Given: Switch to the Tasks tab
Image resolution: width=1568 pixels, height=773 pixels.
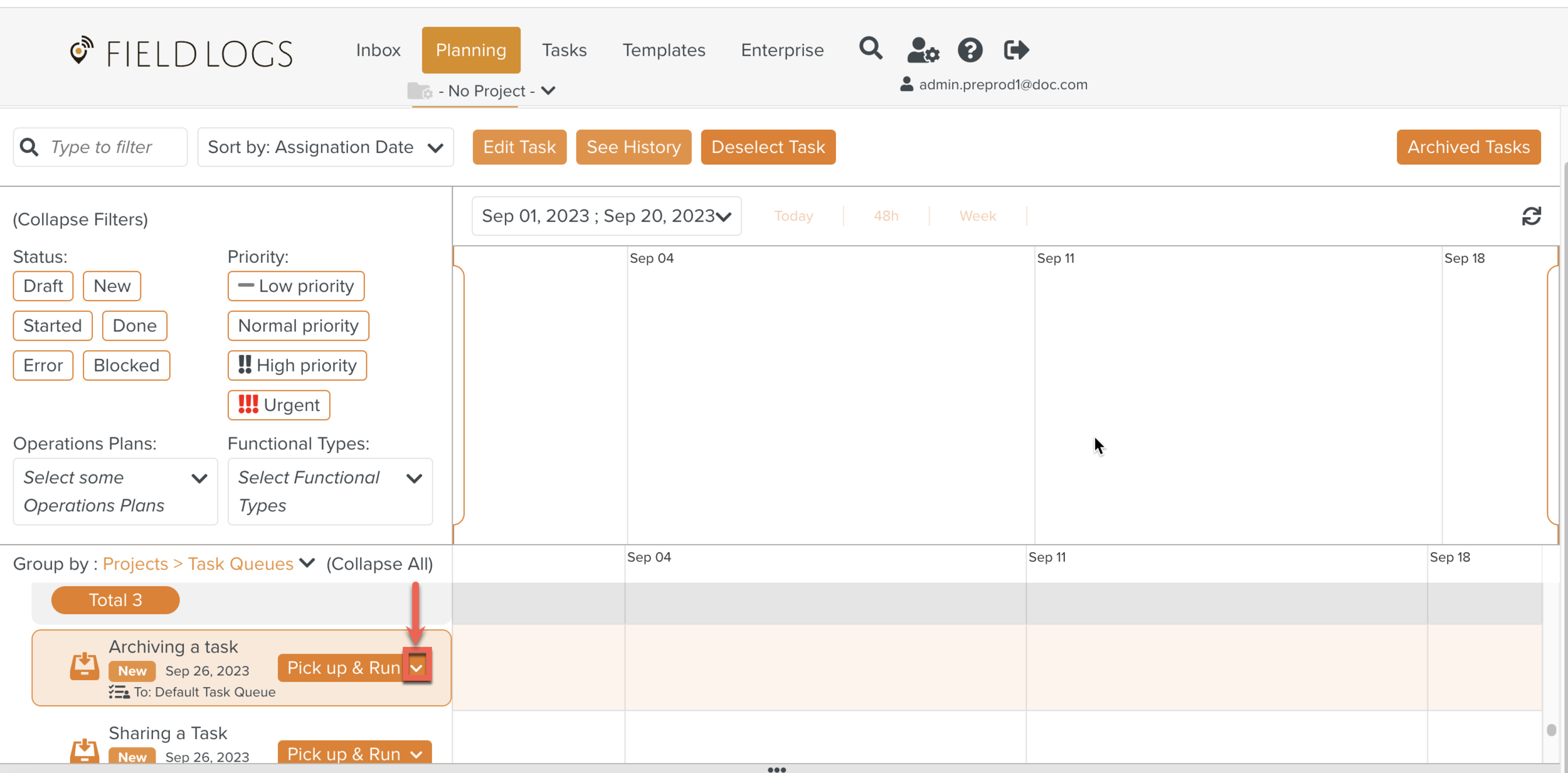Looking at the screenshot, I should coord(564,50).
